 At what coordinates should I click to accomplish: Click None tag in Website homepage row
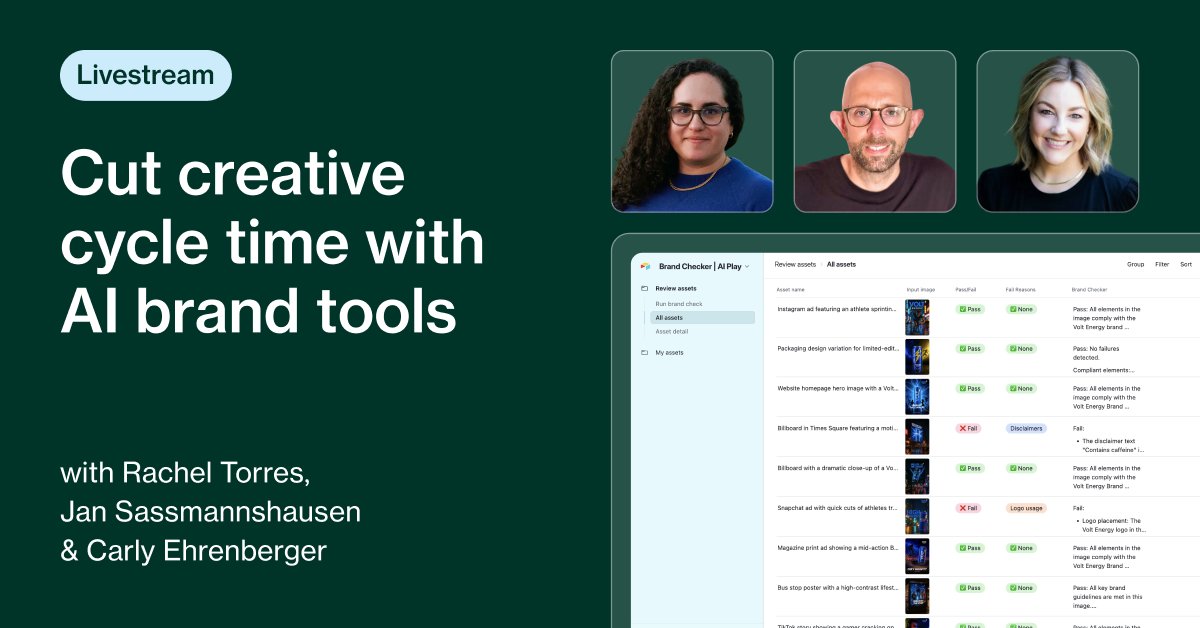[x=1021, y=388]
